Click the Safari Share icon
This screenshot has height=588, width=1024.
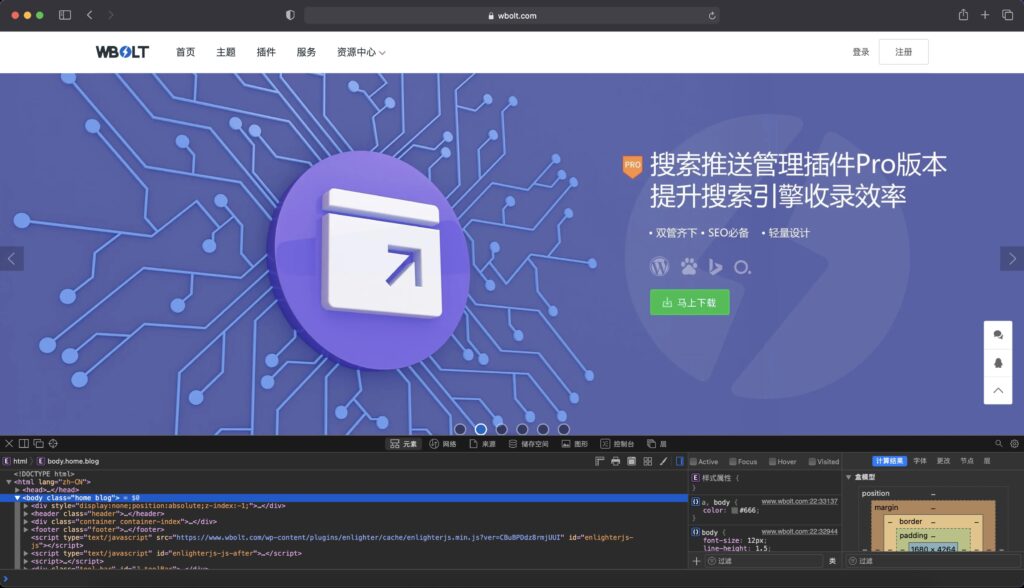click(x=963, y=15)
